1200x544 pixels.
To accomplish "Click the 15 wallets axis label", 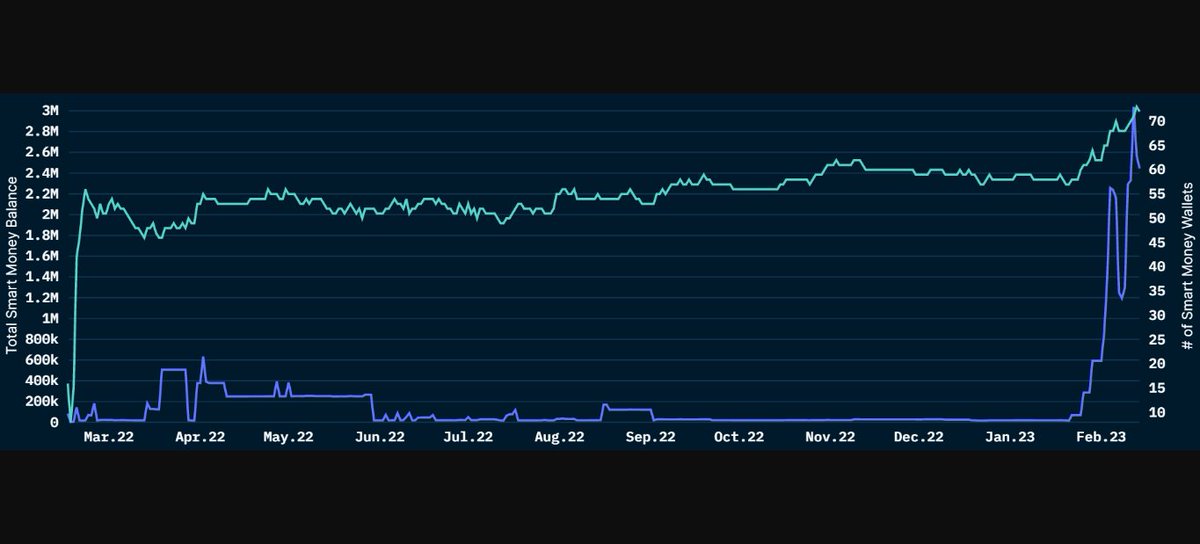I will (x=1157, y=388).
